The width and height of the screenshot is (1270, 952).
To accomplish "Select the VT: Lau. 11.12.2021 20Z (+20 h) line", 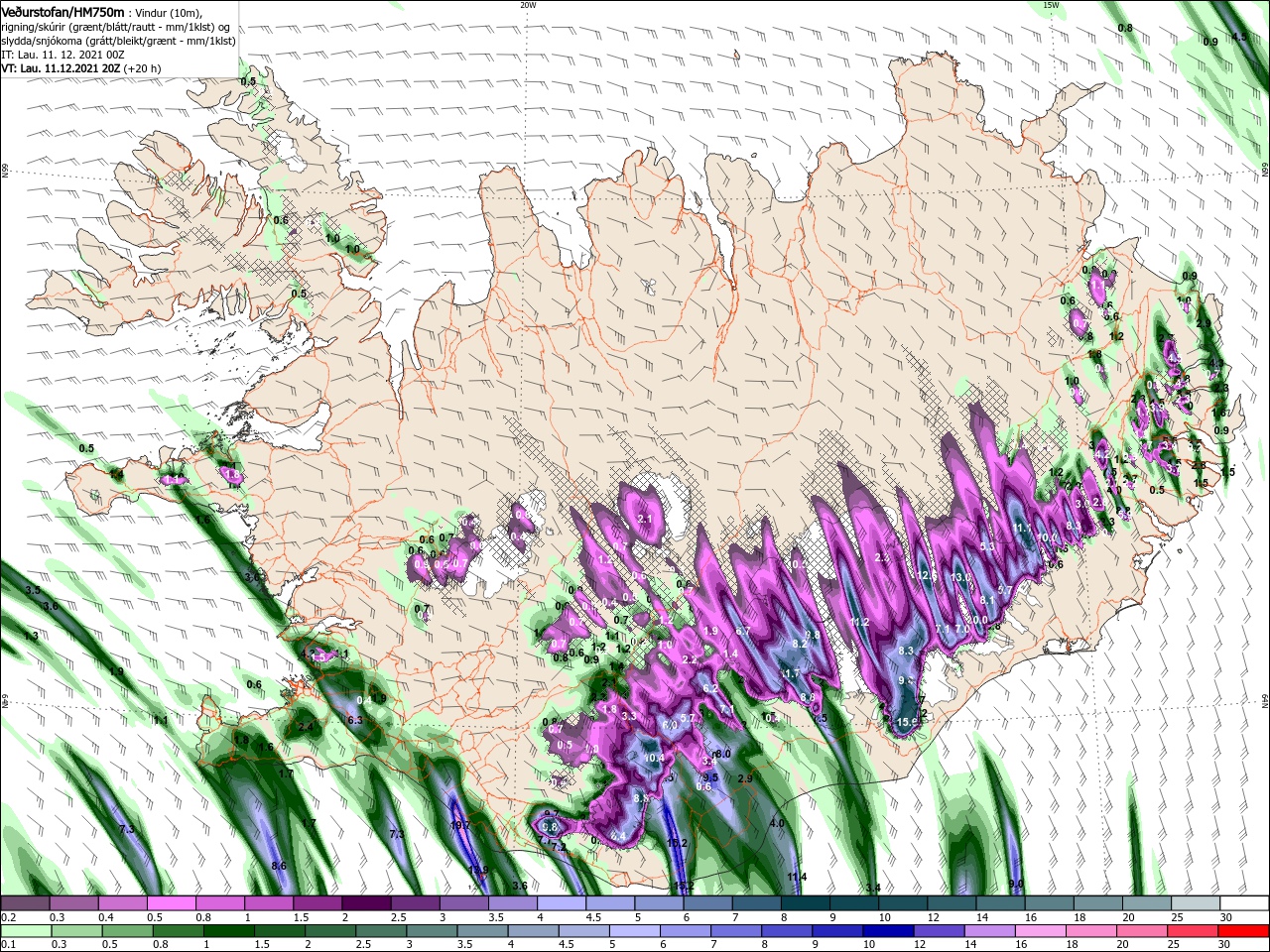I will point(80,68).
